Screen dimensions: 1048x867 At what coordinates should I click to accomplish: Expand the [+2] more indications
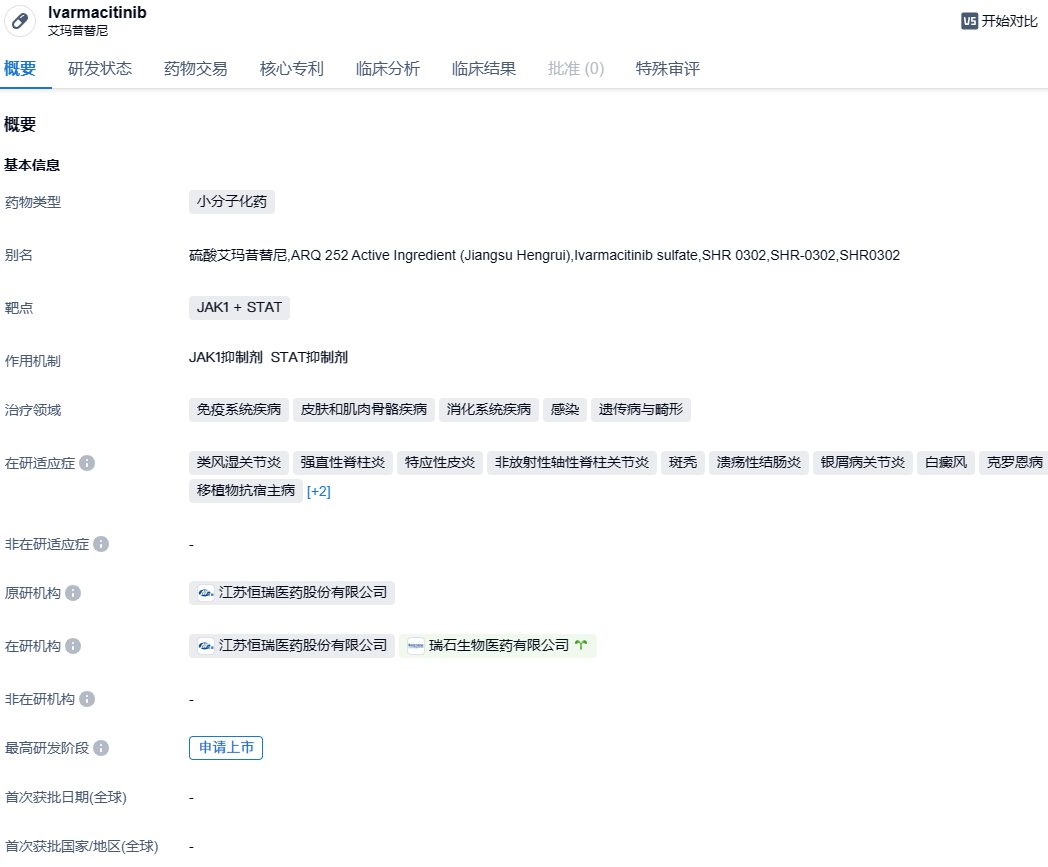pyautogui.click(x=318, y=491)
